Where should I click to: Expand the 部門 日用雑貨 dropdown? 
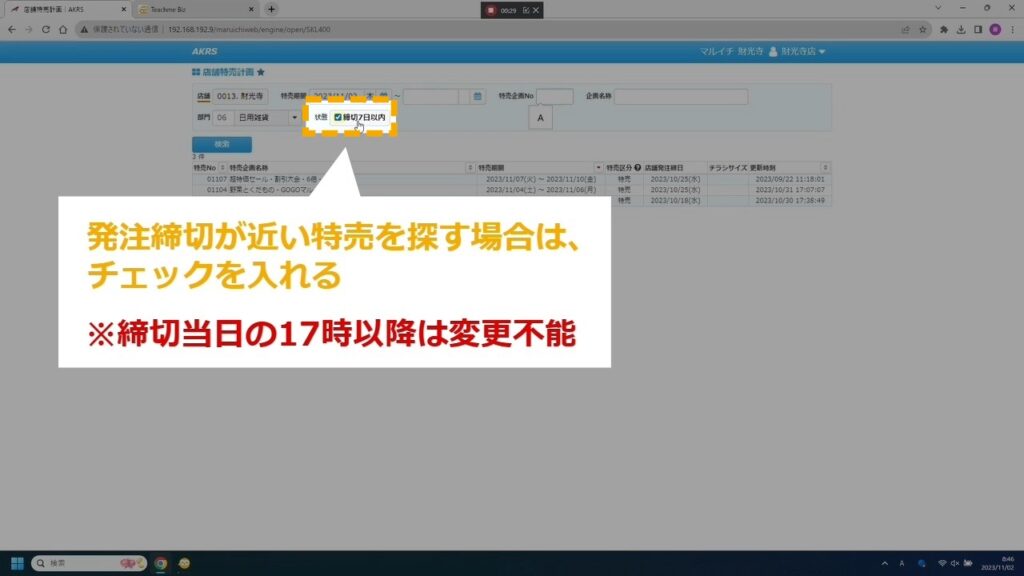coord(294,117)
